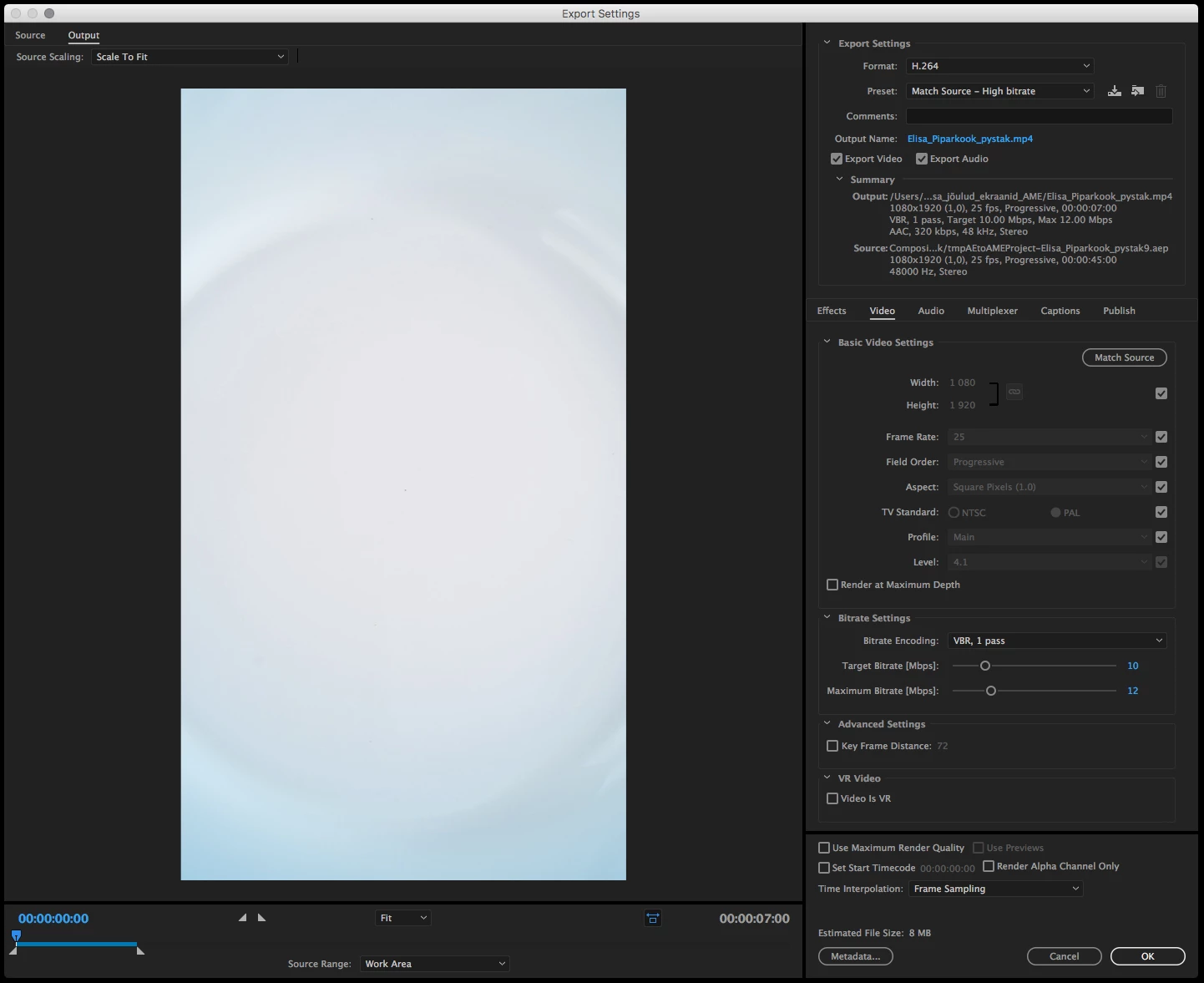Toggle the Width/Height match source checkbox
1204x983 pixels.
coord(1161,393)
